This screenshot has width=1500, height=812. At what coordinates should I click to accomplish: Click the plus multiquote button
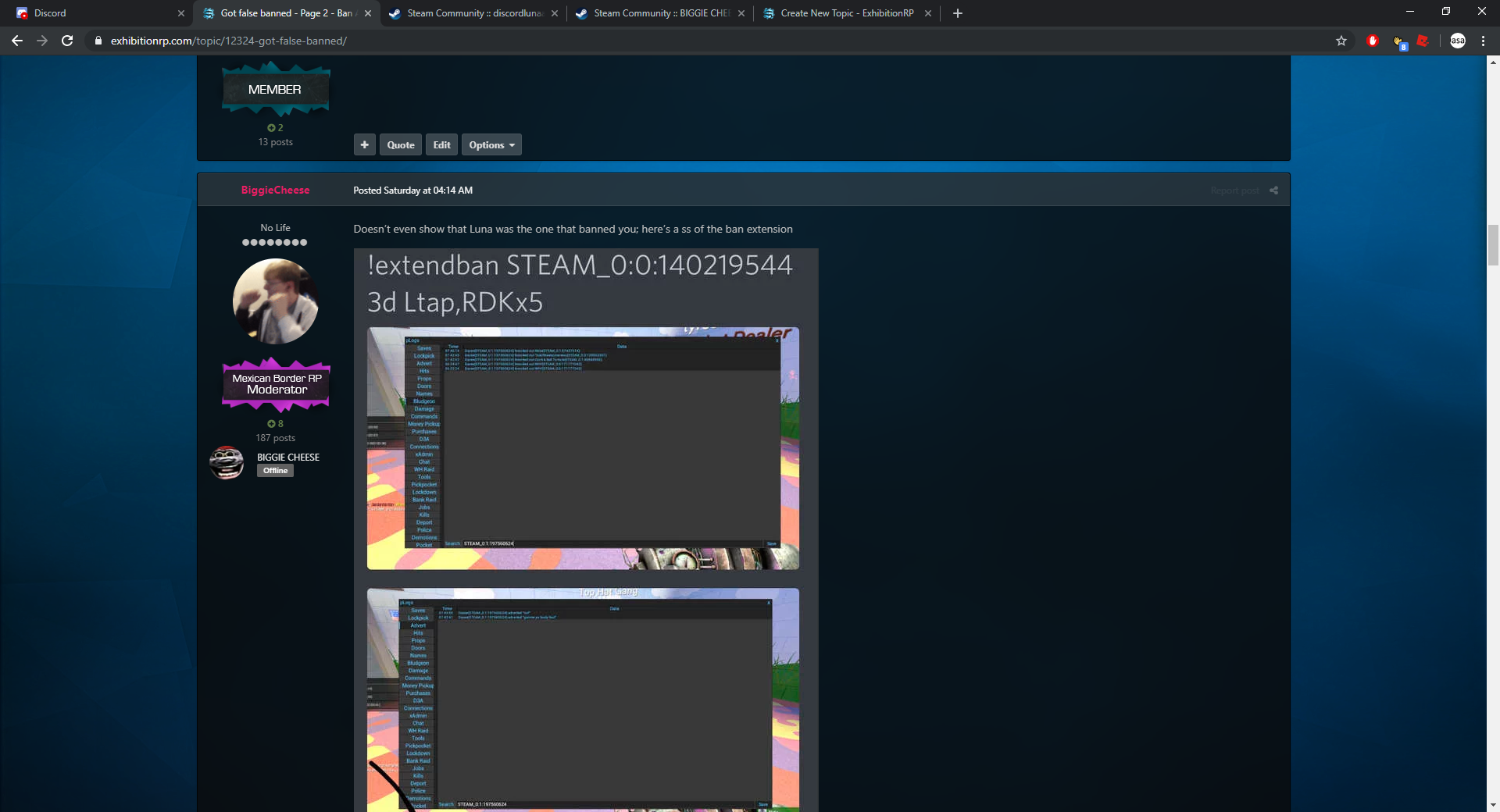[x=365, y=144]
